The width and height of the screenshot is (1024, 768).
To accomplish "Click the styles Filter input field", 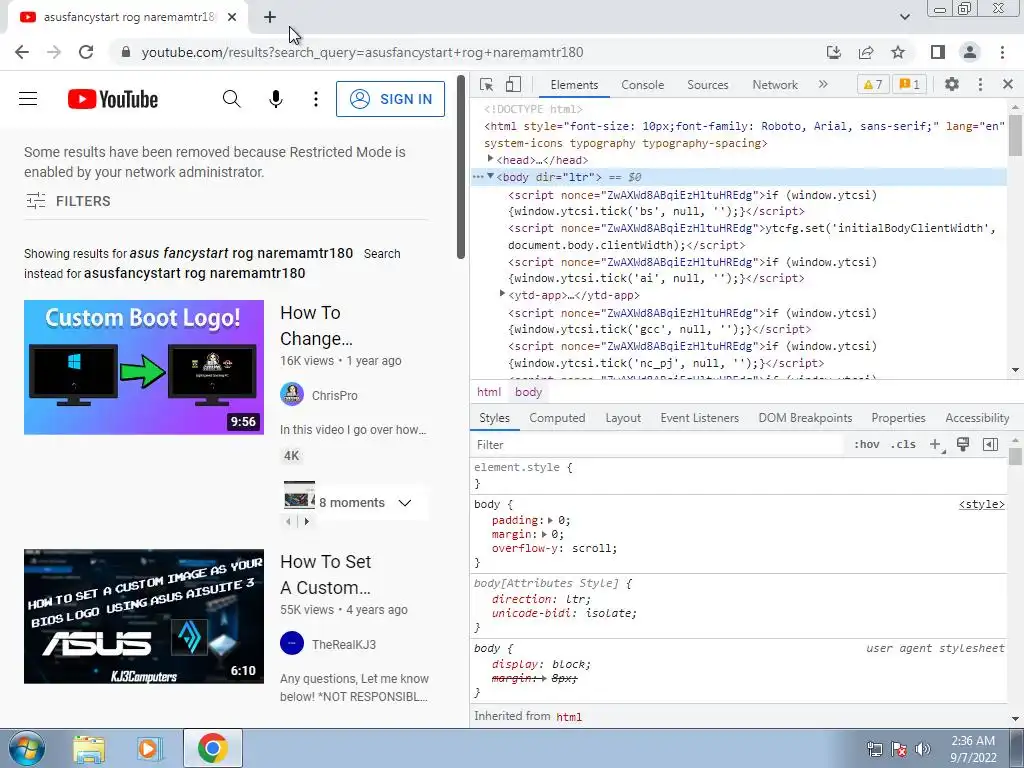I will click(658, 445).
